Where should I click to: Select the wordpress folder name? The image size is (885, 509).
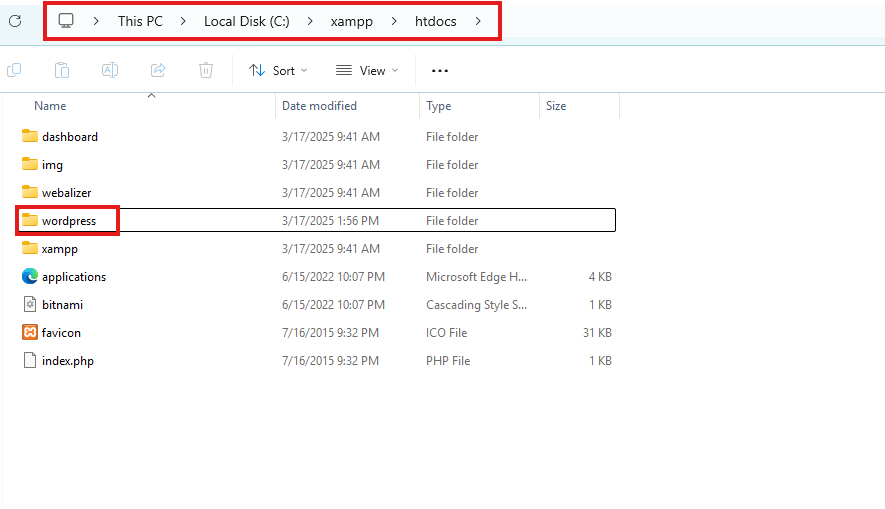click(x=69, y=221)
